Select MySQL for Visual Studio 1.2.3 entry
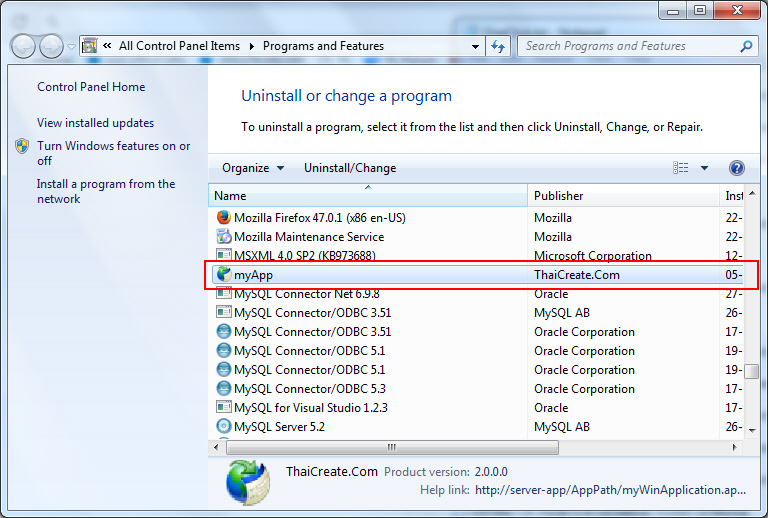The width and height of the screenshot is (768, 518). click(311, 408)
